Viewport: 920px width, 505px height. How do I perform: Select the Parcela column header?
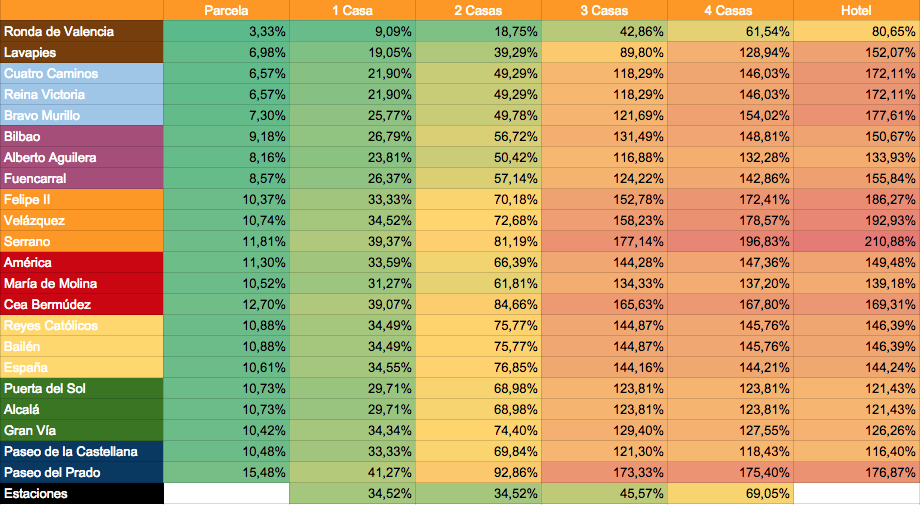pos(226,10)
